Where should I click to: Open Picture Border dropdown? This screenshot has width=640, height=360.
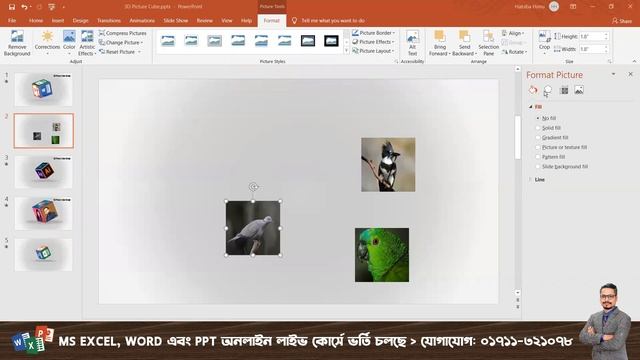pos(373,33)
